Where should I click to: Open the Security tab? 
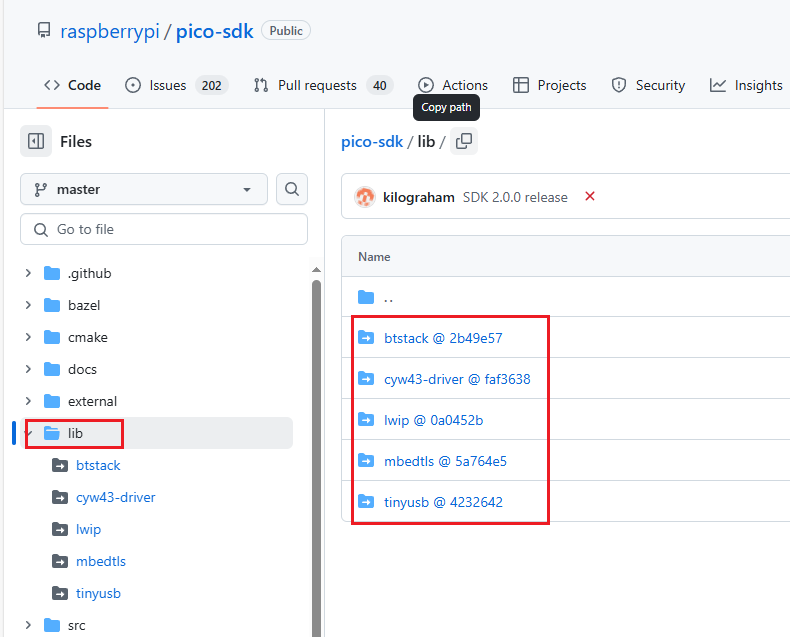coord(648,85)
